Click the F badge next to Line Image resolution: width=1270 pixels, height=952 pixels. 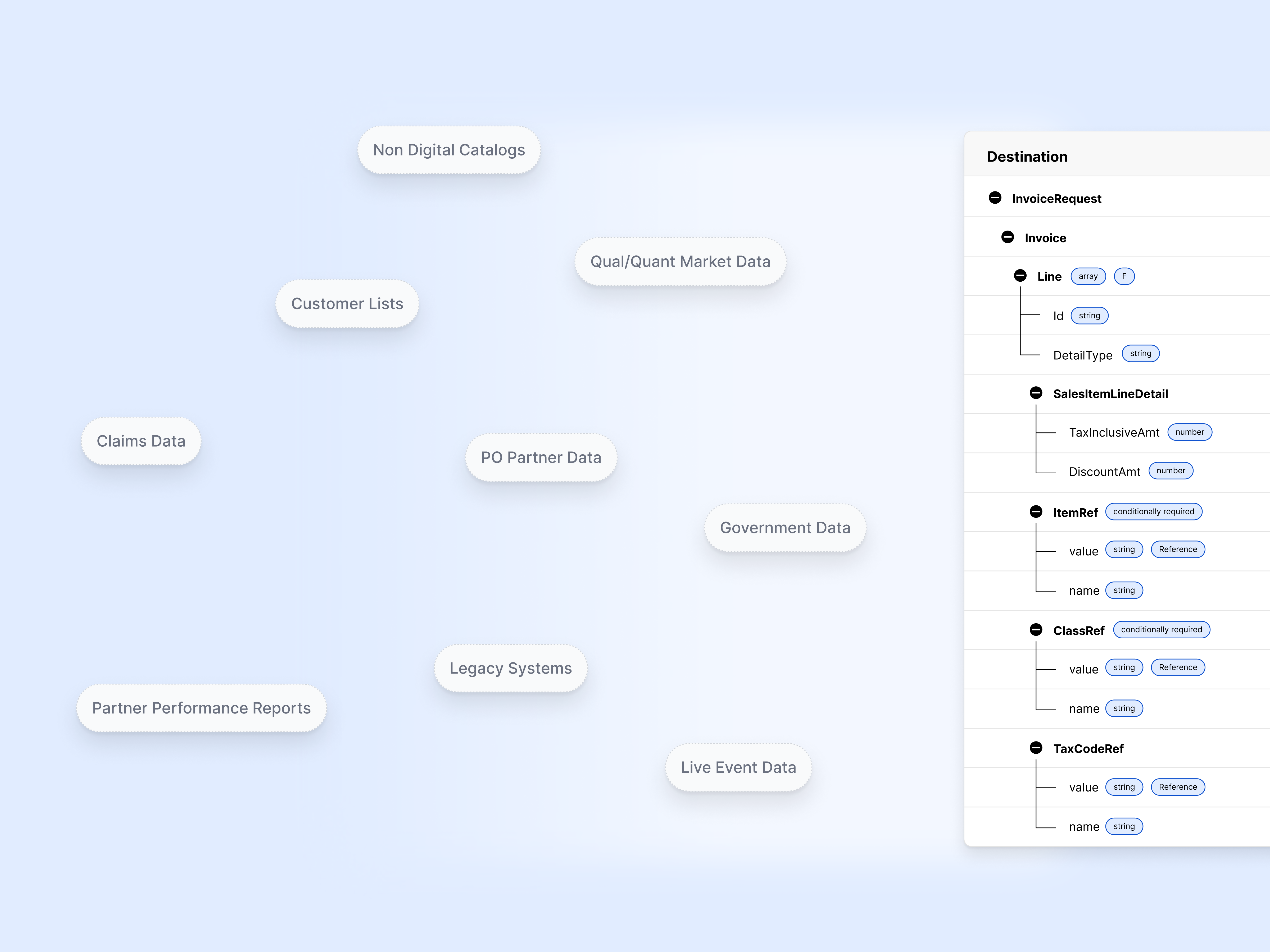pos(1124,276)
